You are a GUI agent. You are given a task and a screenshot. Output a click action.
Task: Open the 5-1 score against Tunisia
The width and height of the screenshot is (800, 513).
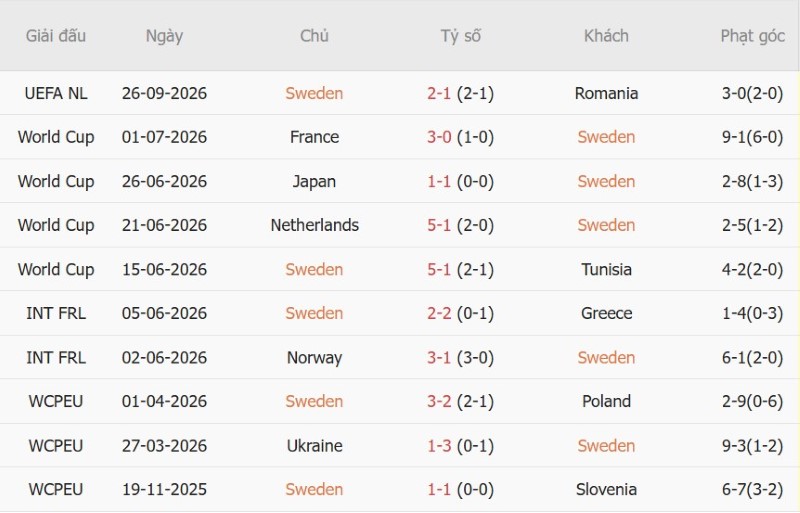point(439,270)
